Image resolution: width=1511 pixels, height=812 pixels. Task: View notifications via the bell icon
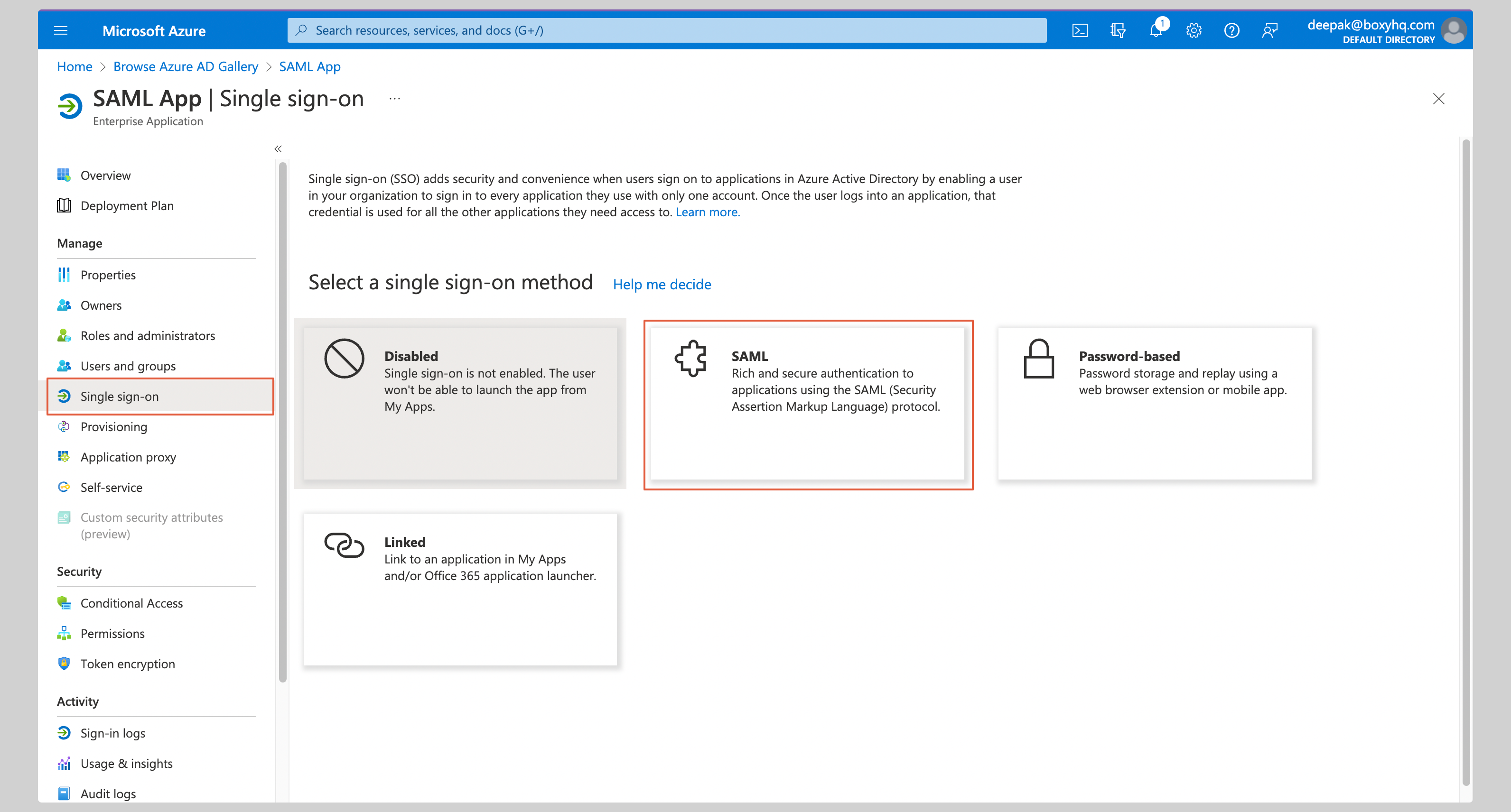point(1156,30)
